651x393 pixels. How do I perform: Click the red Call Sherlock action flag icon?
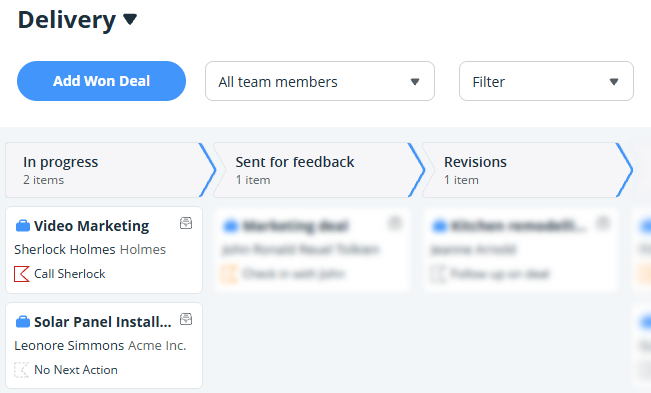pos(22,274)
